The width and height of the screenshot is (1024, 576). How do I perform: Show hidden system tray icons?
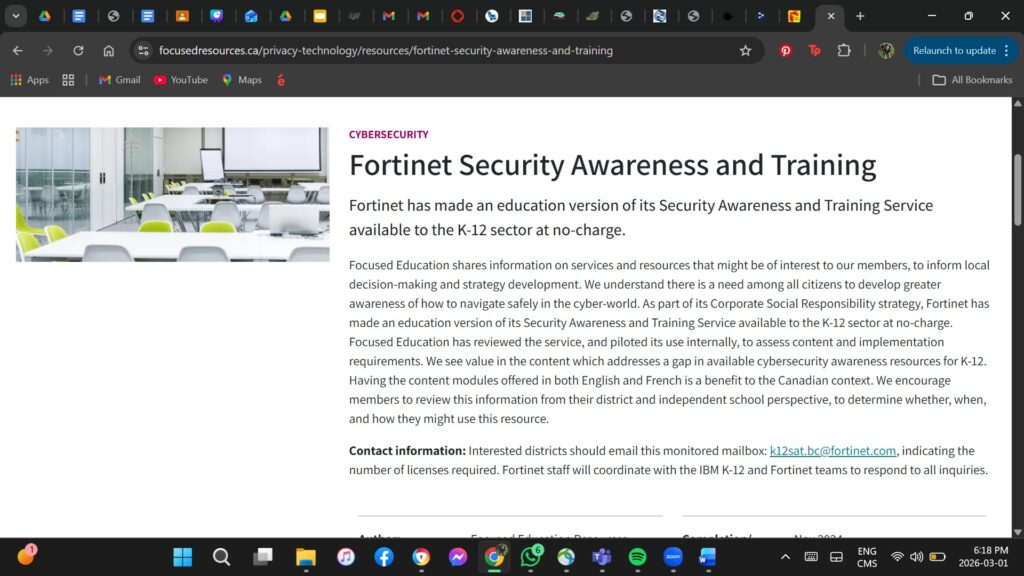coord(785,557)
